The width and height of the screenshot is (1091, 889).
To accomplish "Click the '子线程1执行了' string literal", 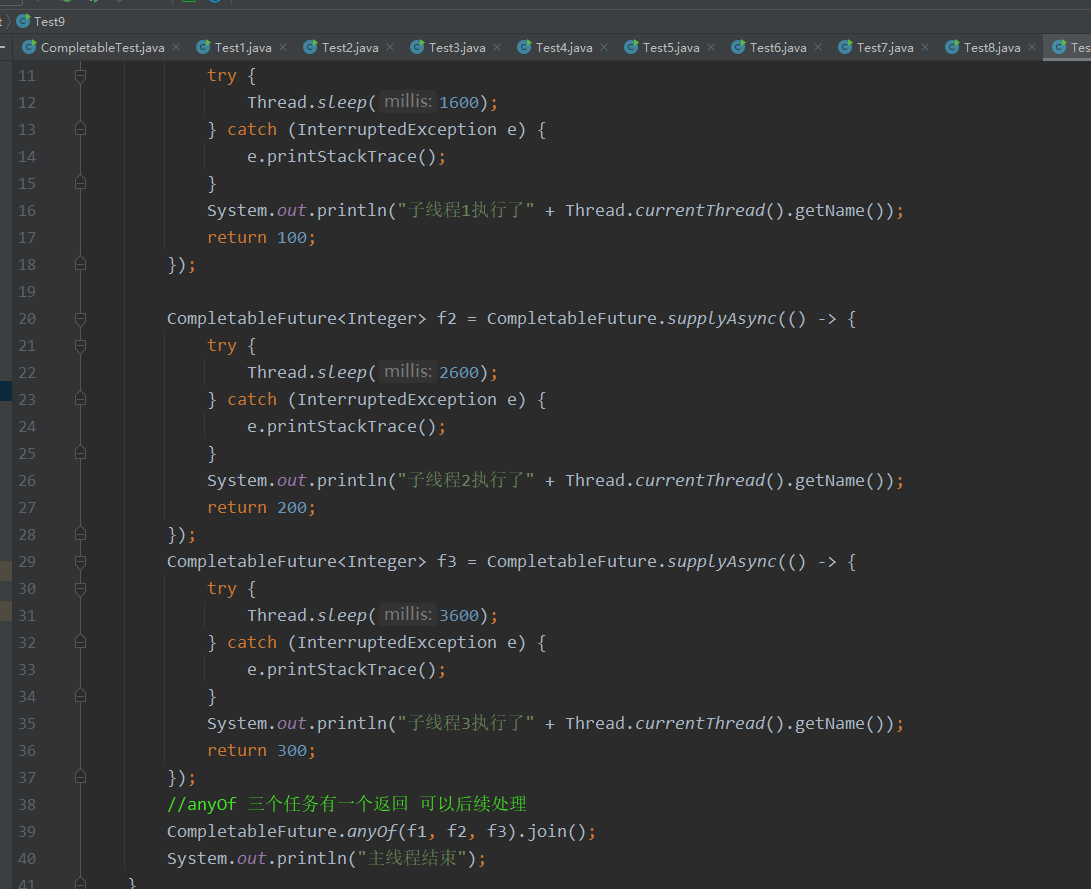I will tap(465, 211).
